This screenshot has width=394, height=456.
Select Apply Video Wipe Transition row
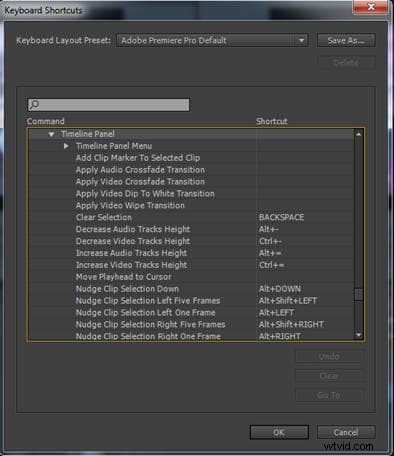130,205
